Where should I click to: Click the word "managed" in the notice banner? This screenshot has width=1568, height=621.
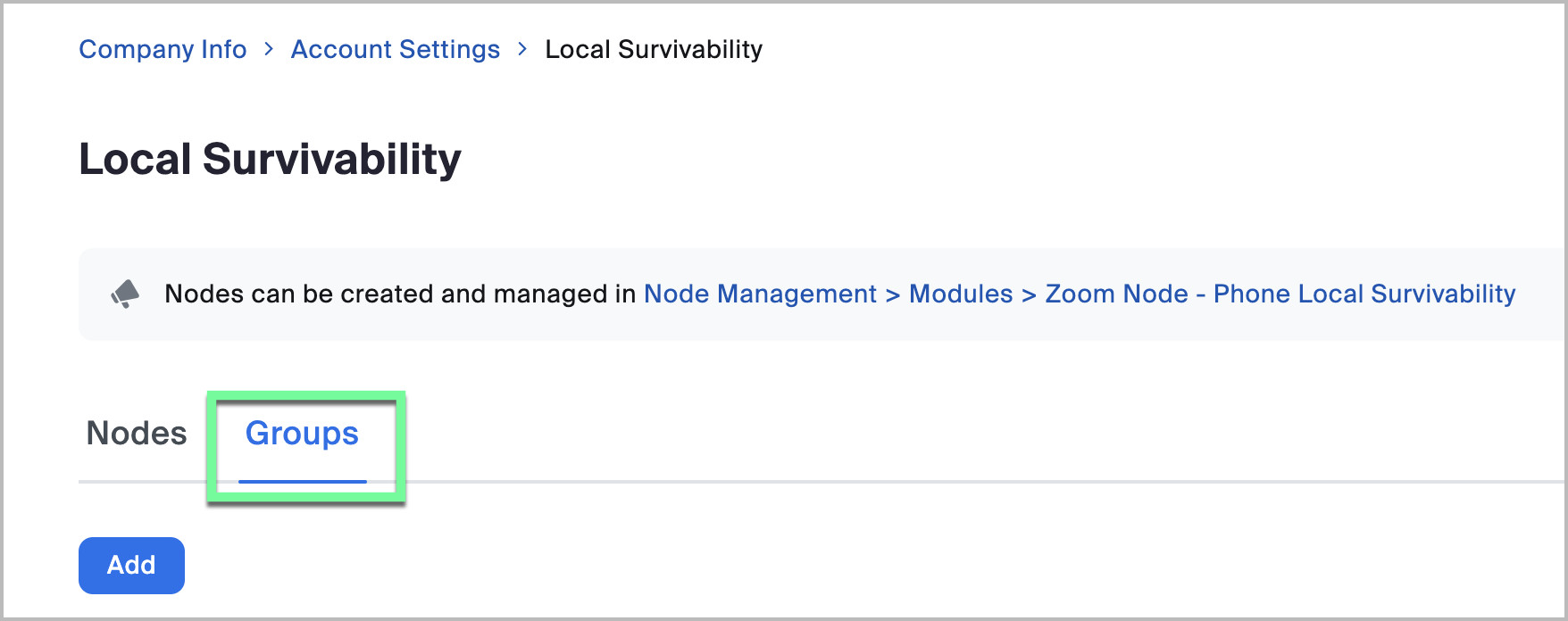point(551,294)
